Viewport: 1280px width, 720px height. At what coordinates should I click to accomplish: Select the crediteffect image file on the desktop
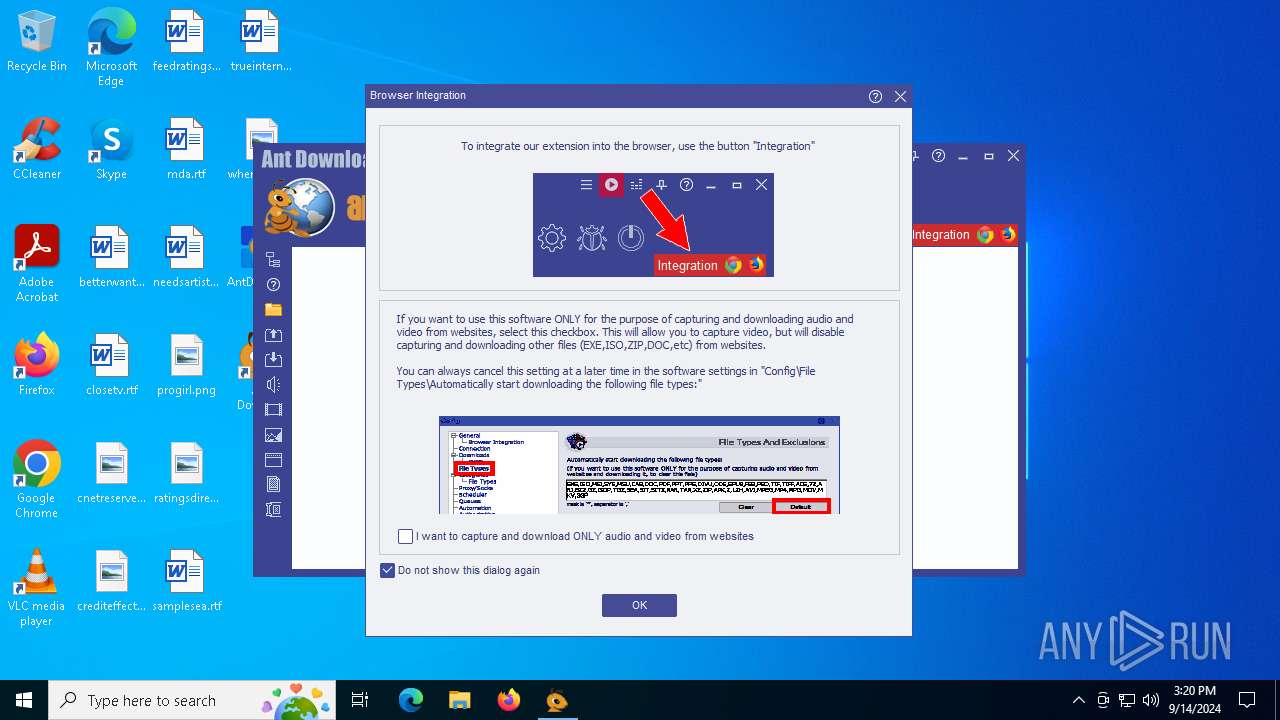pos(111,581)
